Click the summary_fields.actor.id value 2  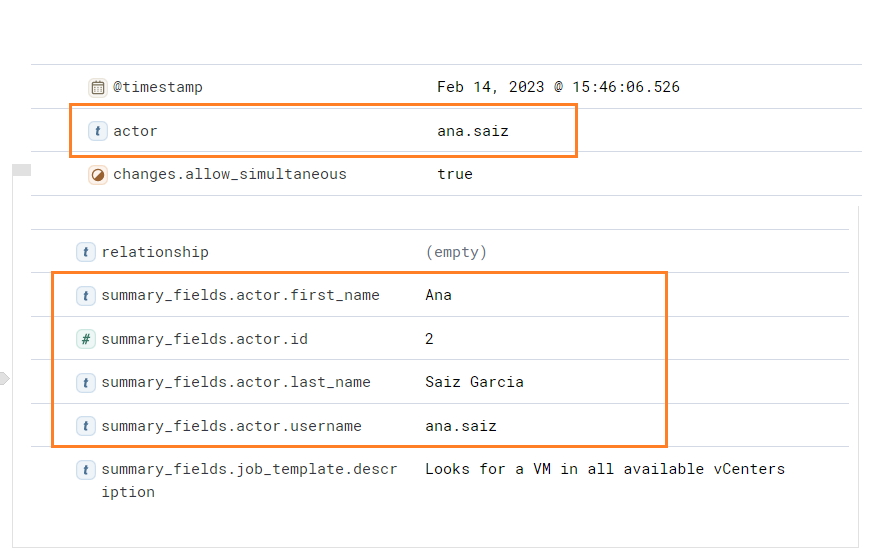click(x=429, y=339)
